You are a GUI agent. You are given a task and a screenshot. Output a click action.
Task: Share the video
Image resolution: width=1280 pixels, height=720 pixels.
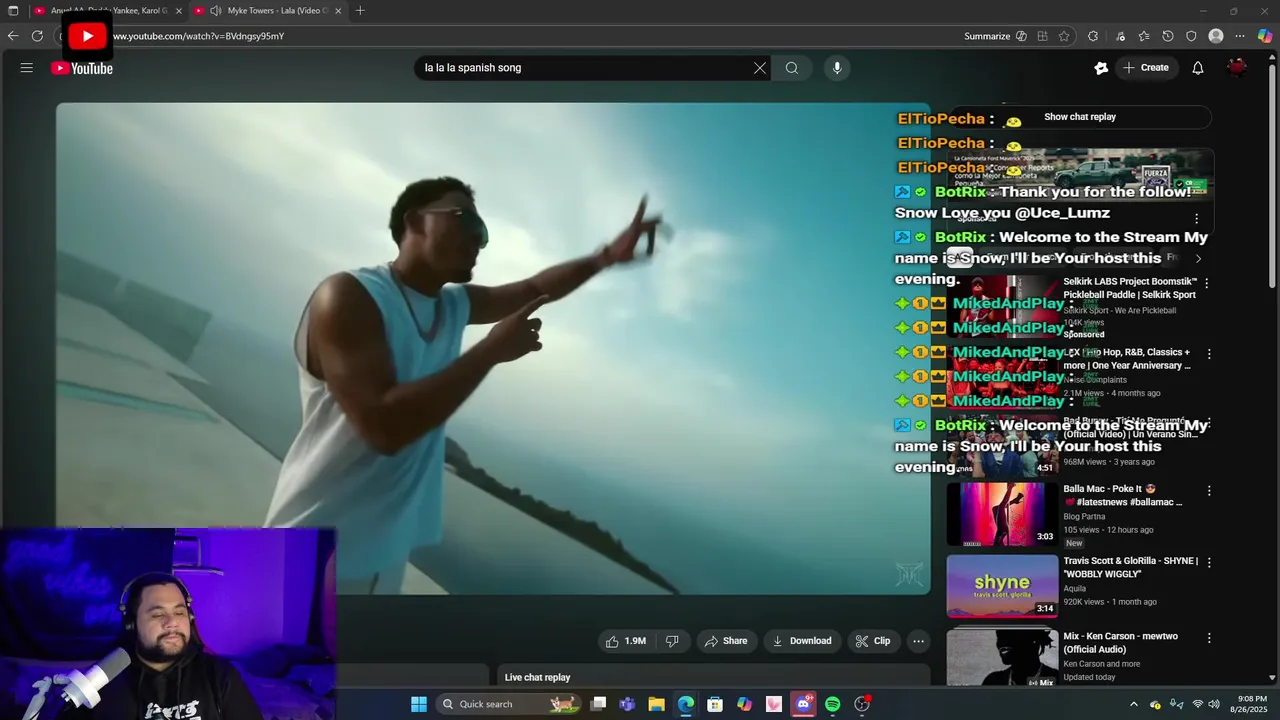coord(726,641)
